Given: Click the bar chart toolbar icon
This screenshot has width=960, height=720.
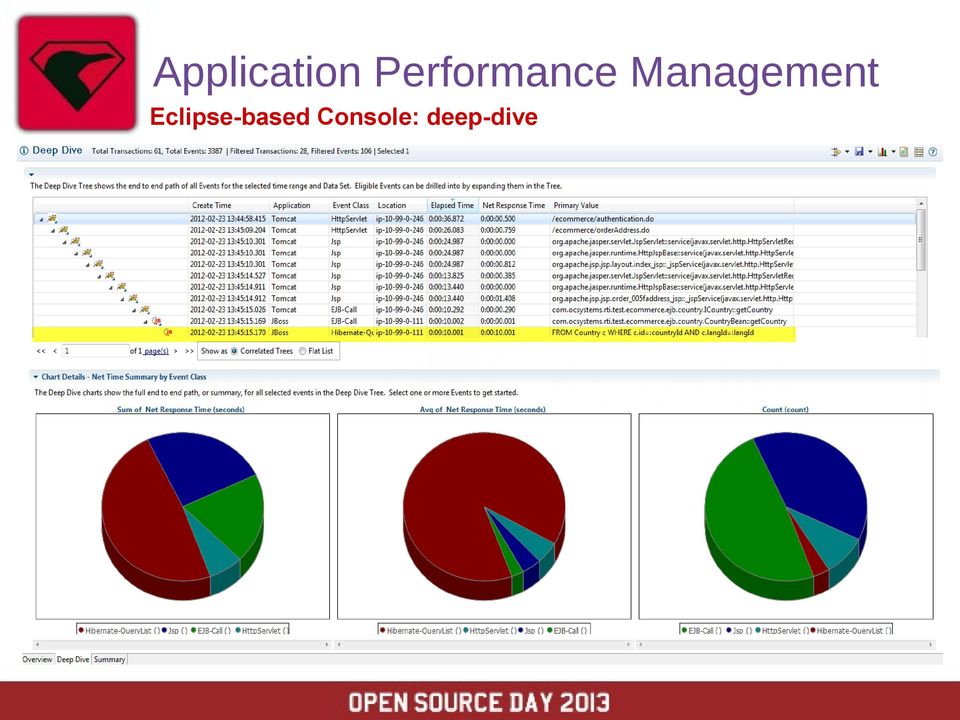Looking at the screenshot, I should (882, 152).
